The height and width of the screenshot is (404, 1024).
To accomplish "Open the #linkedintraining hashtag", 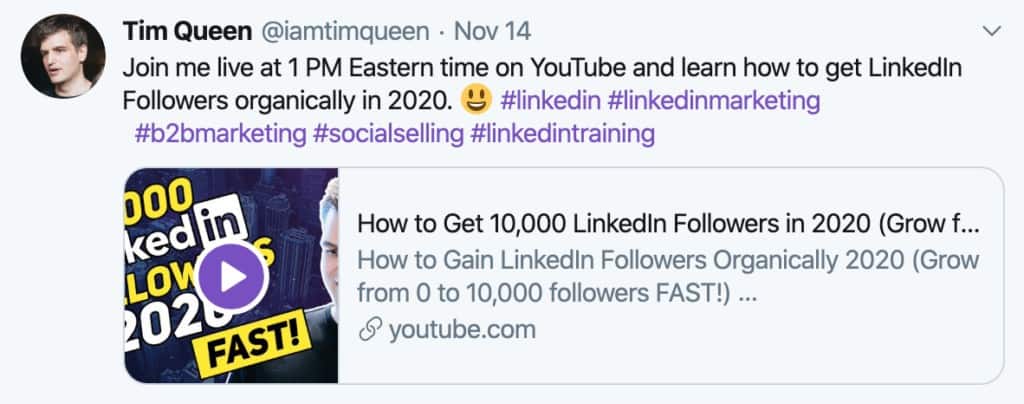I will click(564, 133).
